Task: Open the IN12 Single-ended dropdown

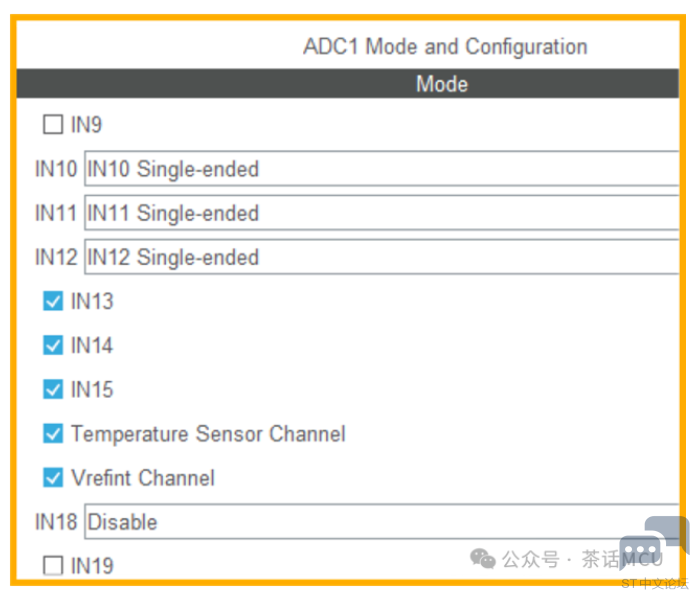Action: click(381, 257)
